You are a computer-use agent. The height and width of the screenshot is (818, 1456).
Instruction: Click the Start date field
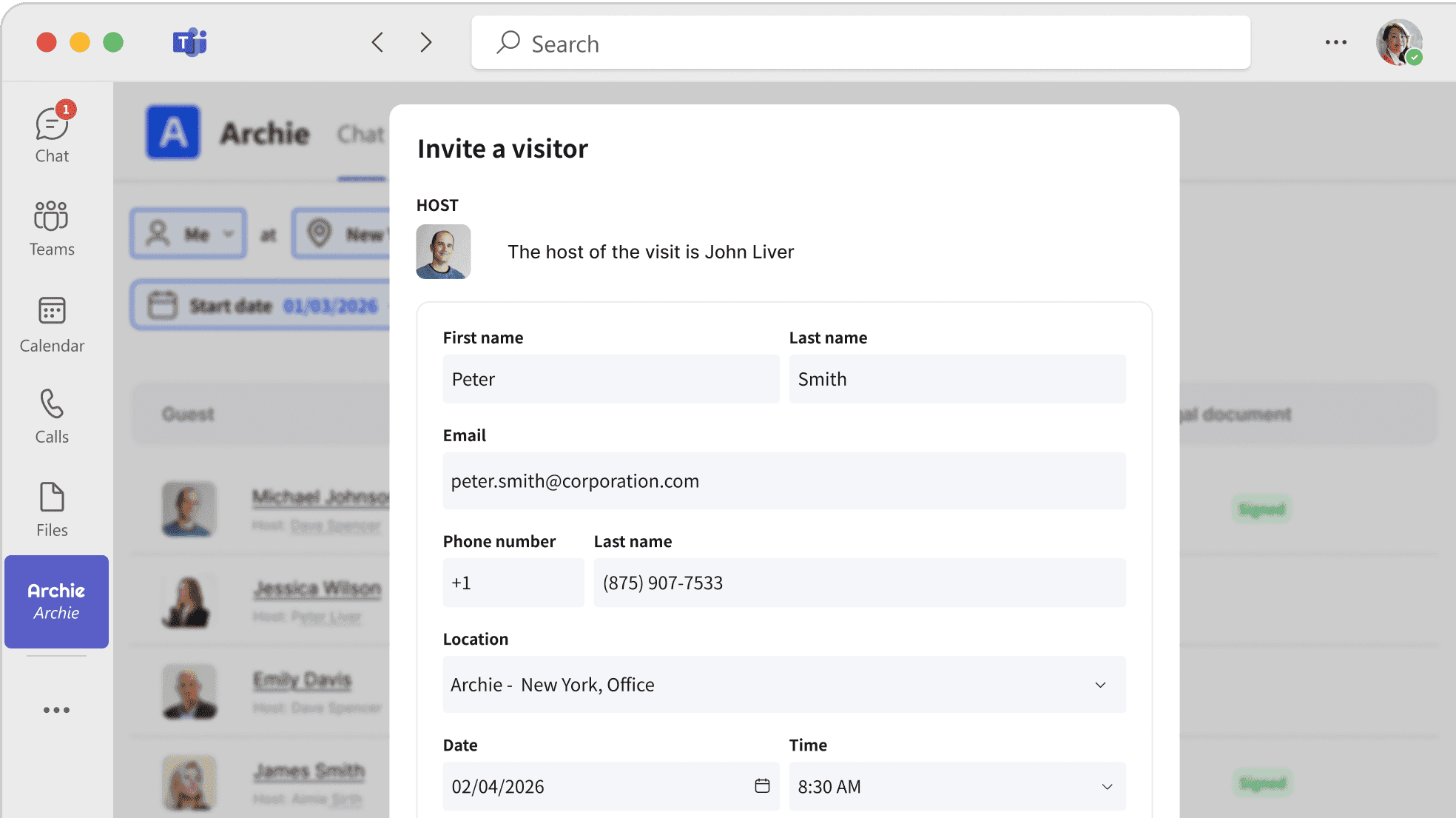point(259,305)
